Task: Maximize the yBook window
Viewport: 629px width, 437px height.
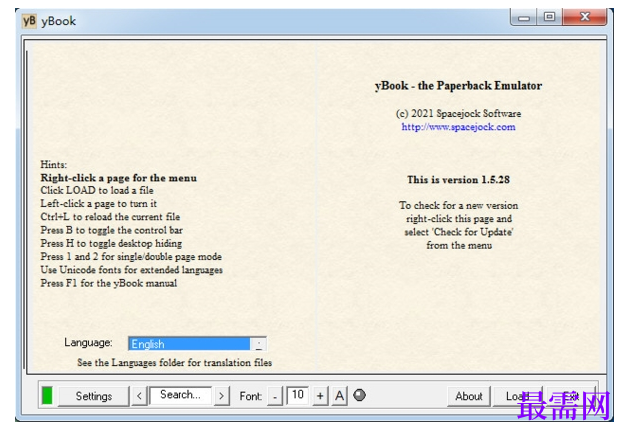Action: [549, 17]
